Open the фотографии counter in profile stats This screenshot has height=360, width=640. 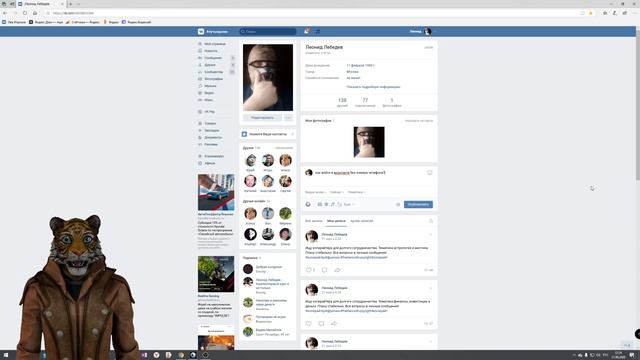click(392, 102)
